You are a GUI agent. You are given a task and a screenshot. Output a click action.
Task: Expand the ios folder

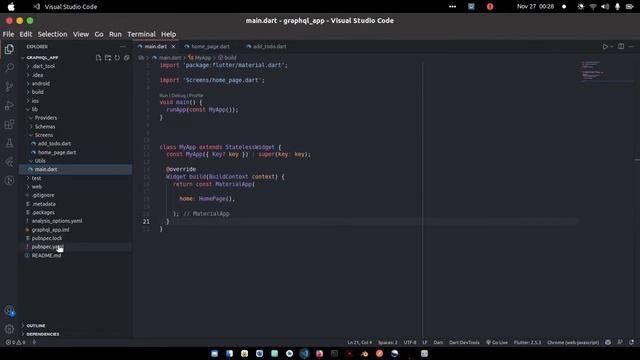[x=35, y=101]
